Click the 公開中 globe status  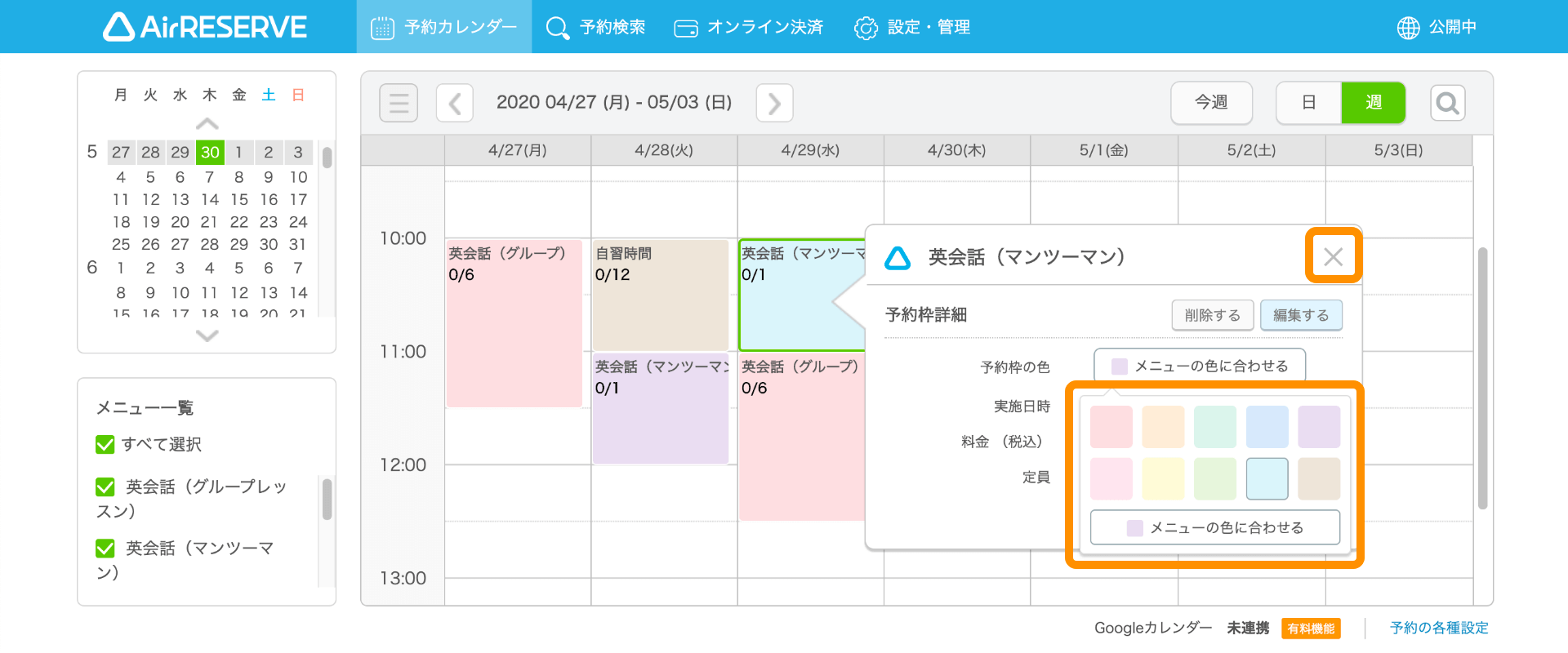[x=1437, y=27]
